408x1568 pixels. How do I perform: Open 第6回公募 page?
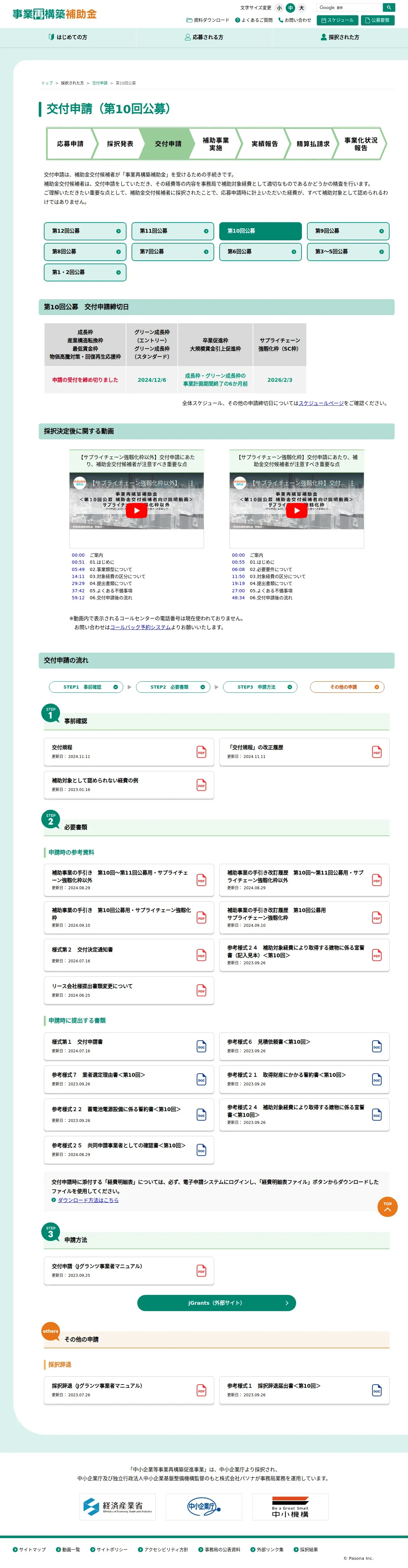coord(260,252)
